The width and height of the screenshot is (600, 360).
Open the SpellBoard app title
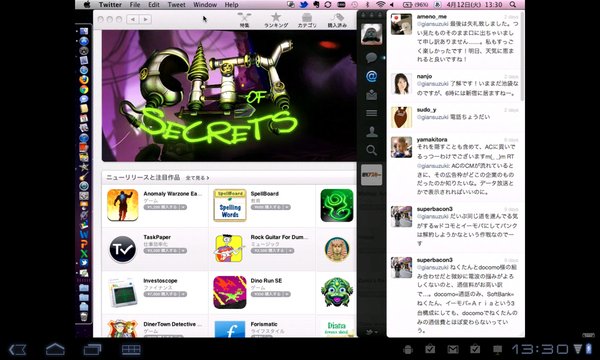coord(264,194)
